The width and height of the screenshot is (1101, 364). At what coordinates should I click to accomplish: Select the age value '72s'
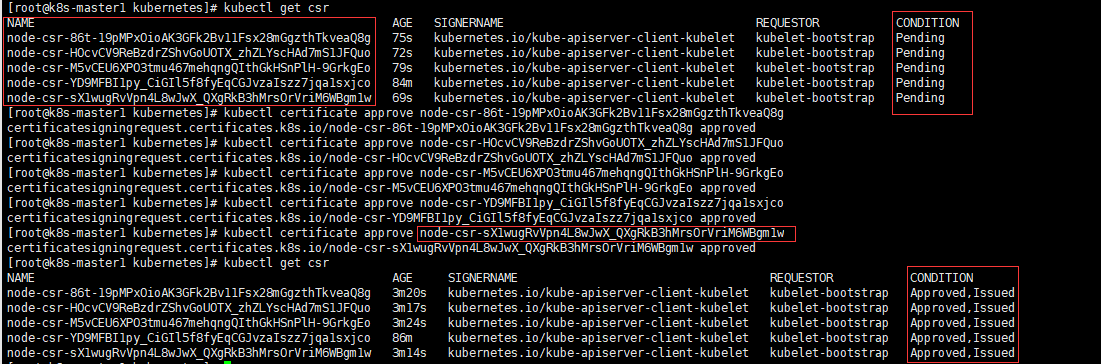click(x=402, y=53)
